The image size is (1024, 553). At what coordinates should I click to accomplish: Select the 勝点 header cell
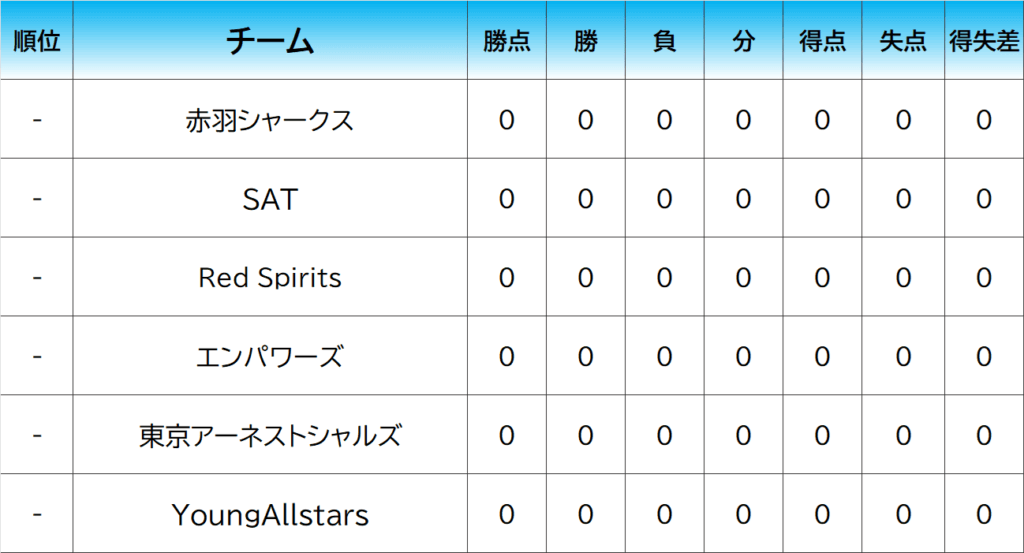pyautogui.click(x=507, y=41)
